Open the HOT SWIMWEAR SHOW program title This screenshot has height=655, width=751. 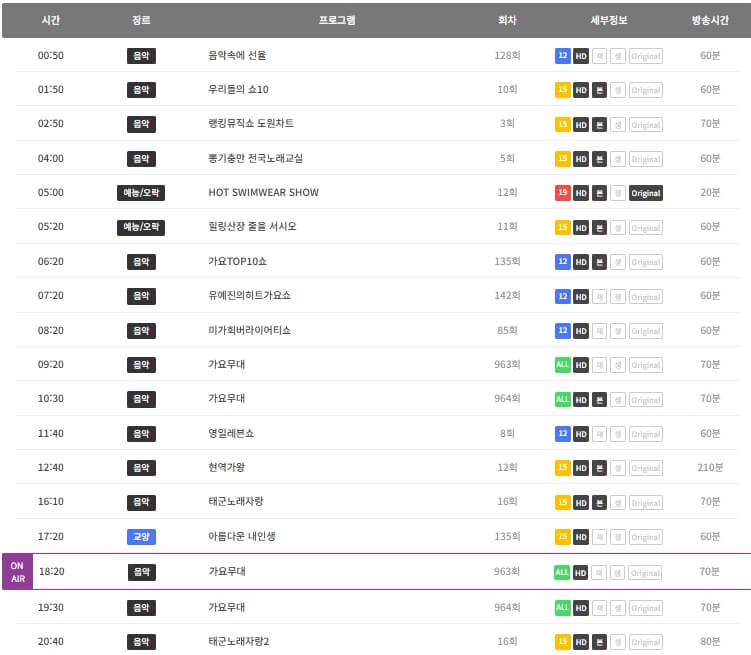263,192
